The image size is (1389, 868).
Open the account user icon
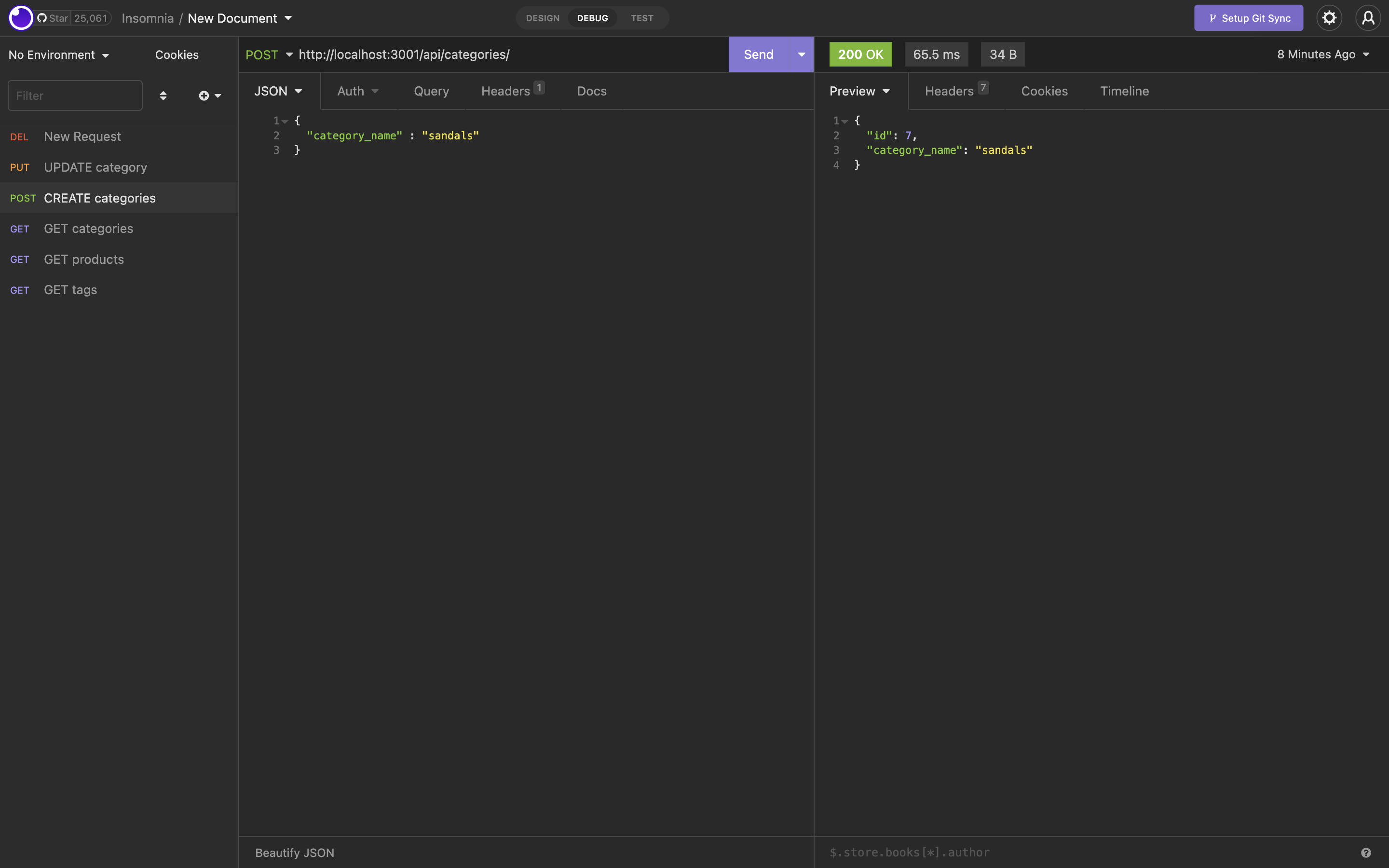[x=1368, y=18]
